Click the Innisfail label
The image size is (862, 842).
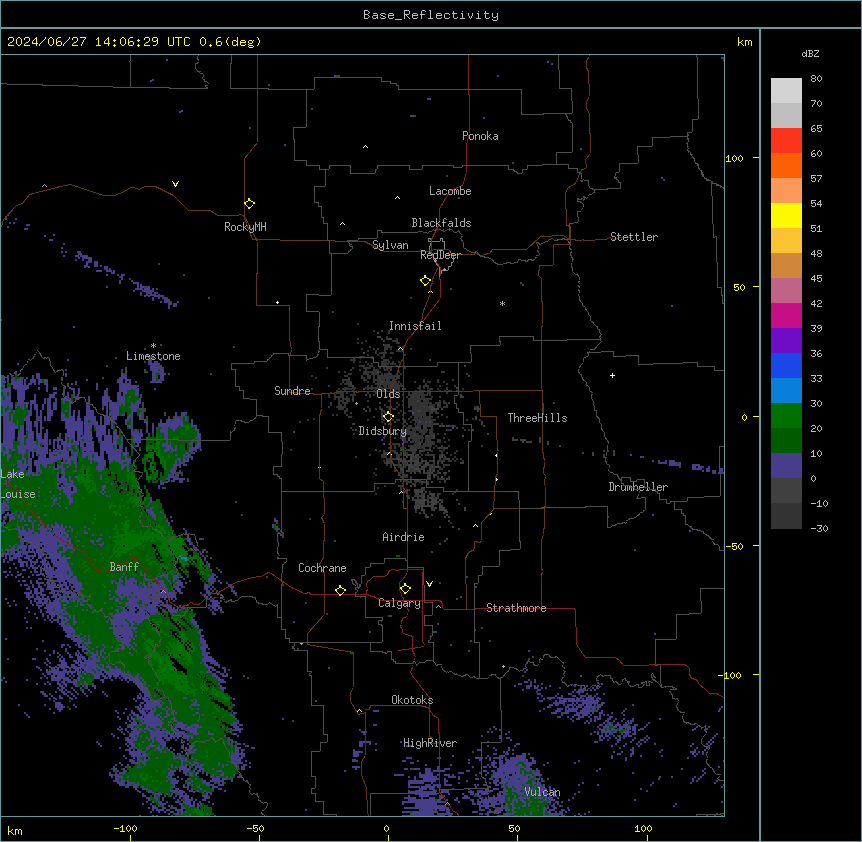click(x=415, y=326)
